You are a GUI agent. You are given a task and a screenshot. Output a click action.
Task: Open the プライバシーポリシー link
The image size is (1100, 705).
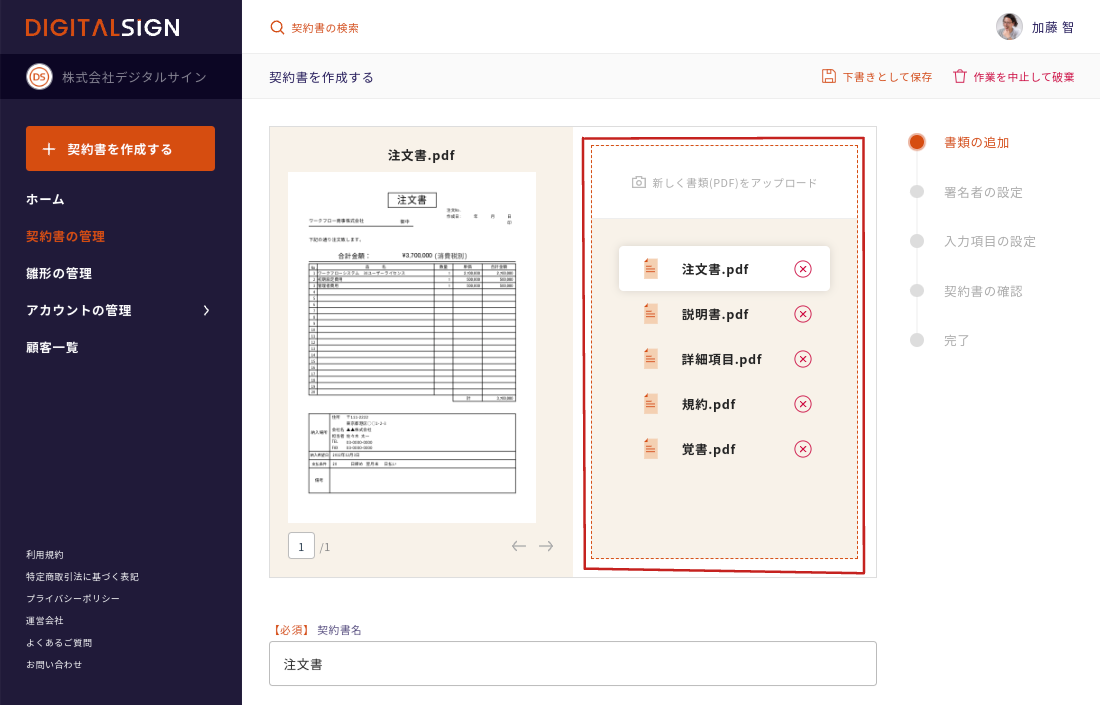point(73,598)
